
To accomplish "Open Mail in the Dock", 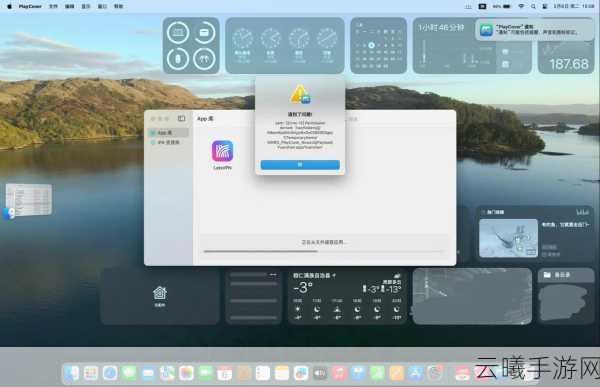I will [148, 373].
